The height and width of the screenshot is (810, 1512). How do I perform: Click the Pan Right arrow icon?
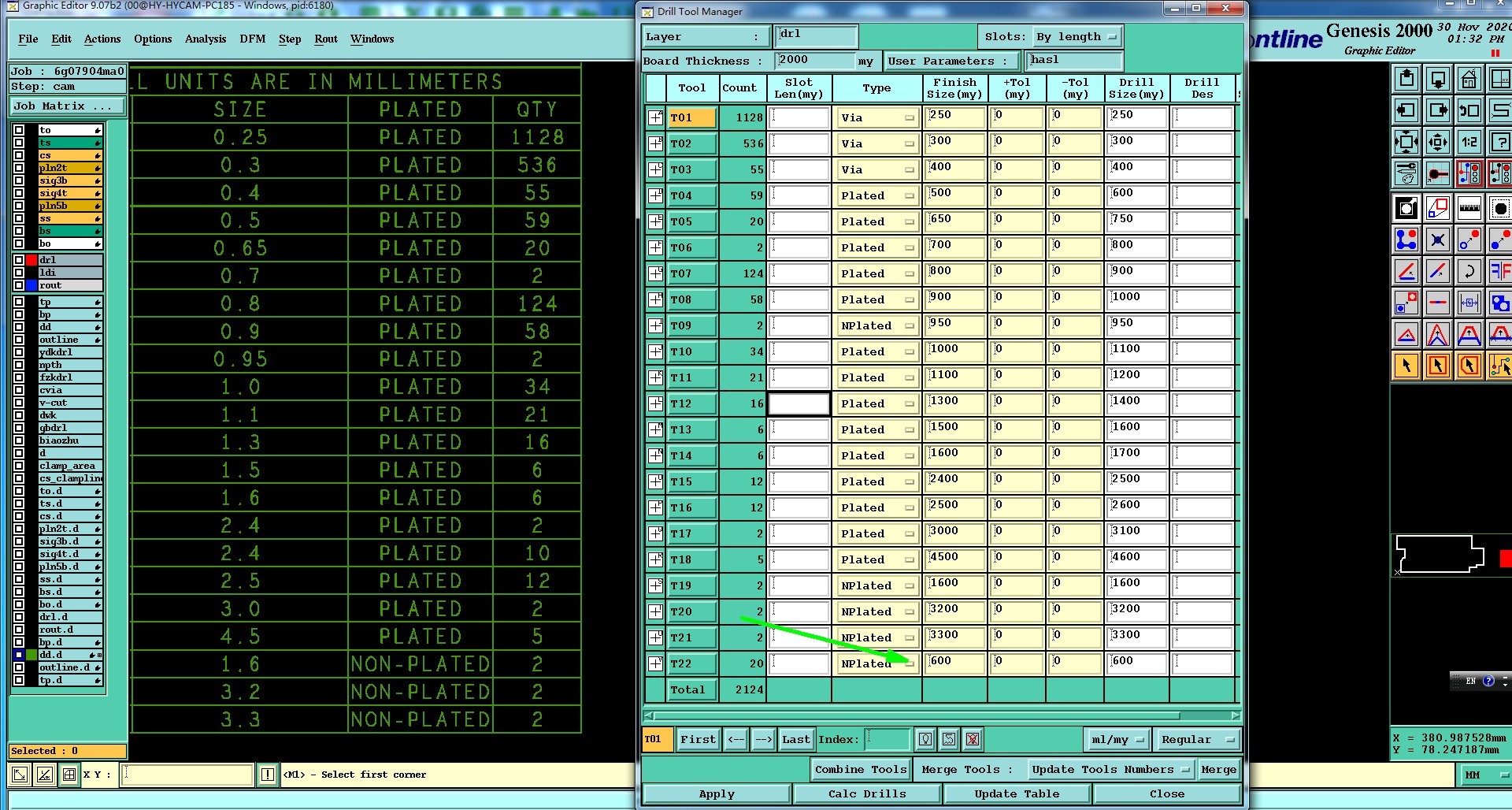[x=1438, y=110]
